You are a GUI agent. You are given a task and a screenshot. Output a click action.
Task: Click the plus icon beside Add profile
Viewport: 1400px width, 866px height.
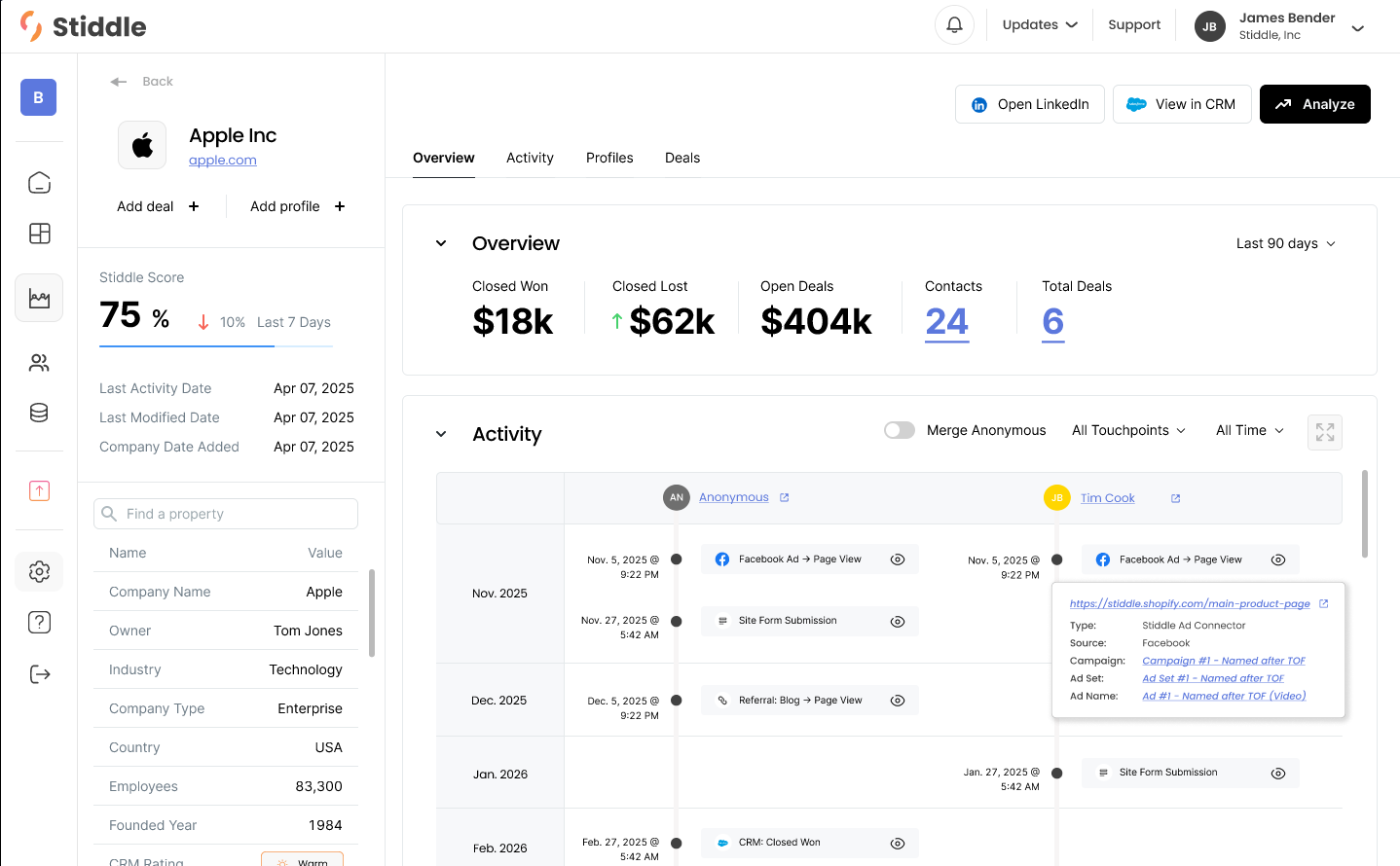click(340, 206)
